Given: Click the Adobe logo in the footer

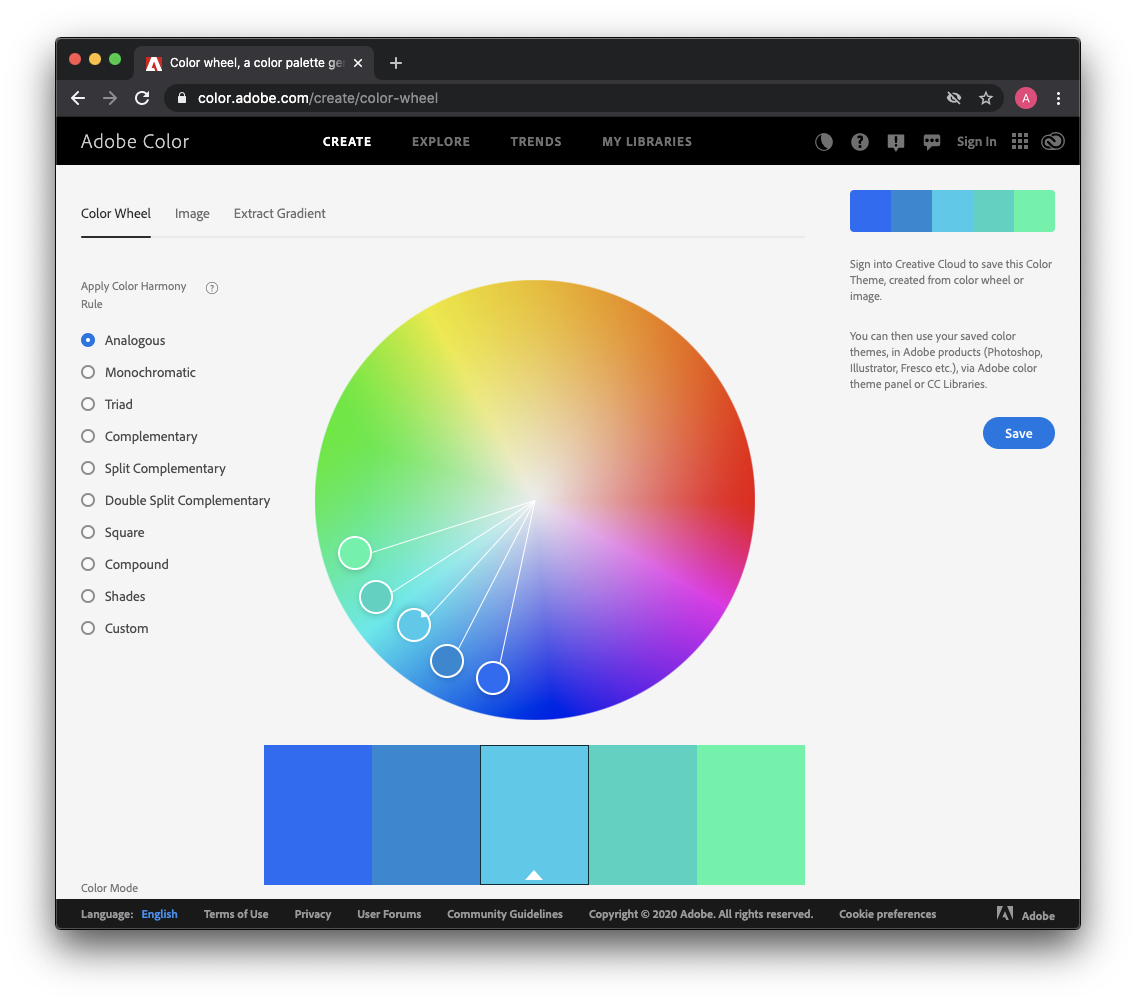Looking at the screenshot, I should click(x=1025, y=915).
